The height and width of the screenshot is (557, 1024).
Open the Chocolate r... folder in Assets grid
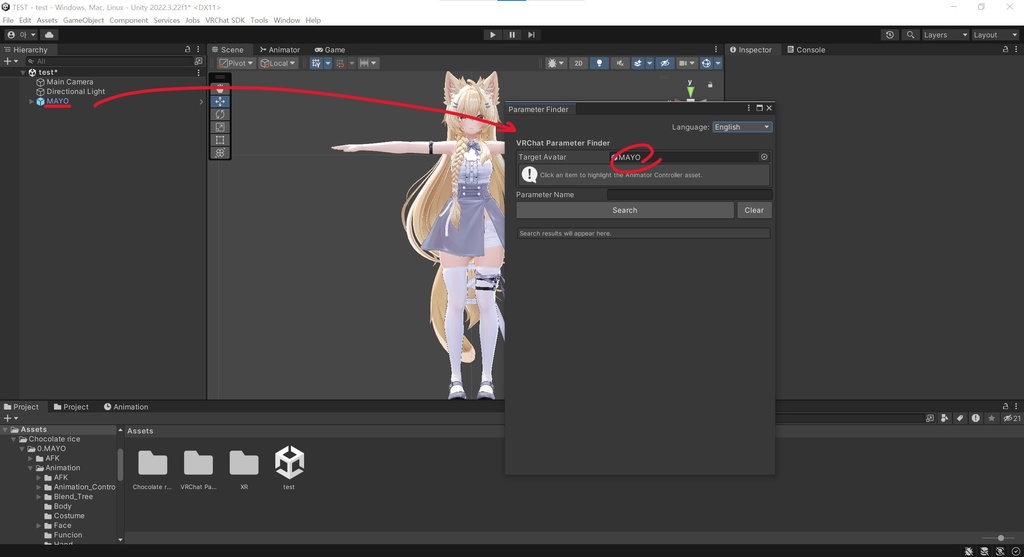pyautogui.click(x=152, y=468)
